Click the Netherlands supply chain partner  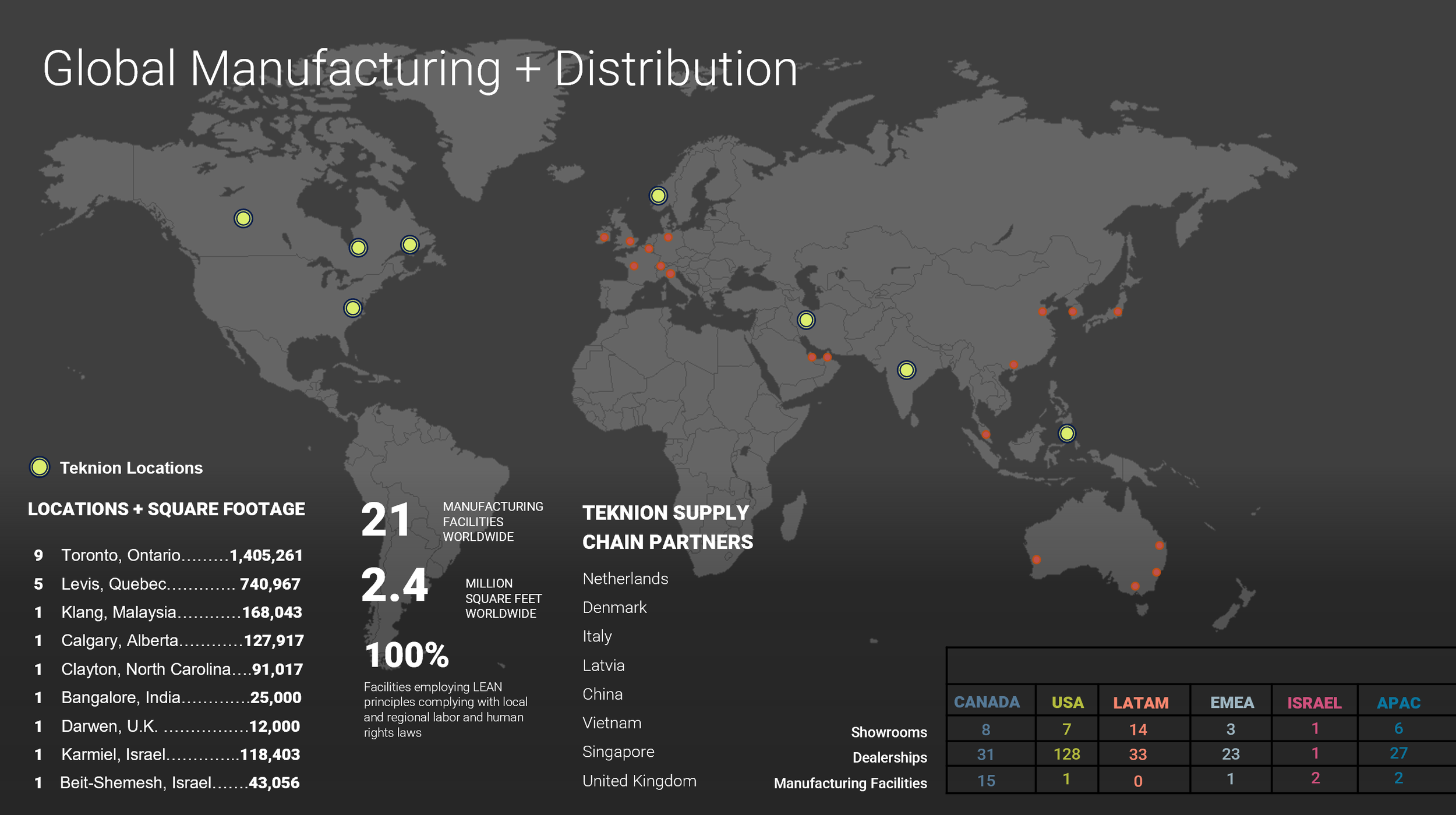(625, 579)
